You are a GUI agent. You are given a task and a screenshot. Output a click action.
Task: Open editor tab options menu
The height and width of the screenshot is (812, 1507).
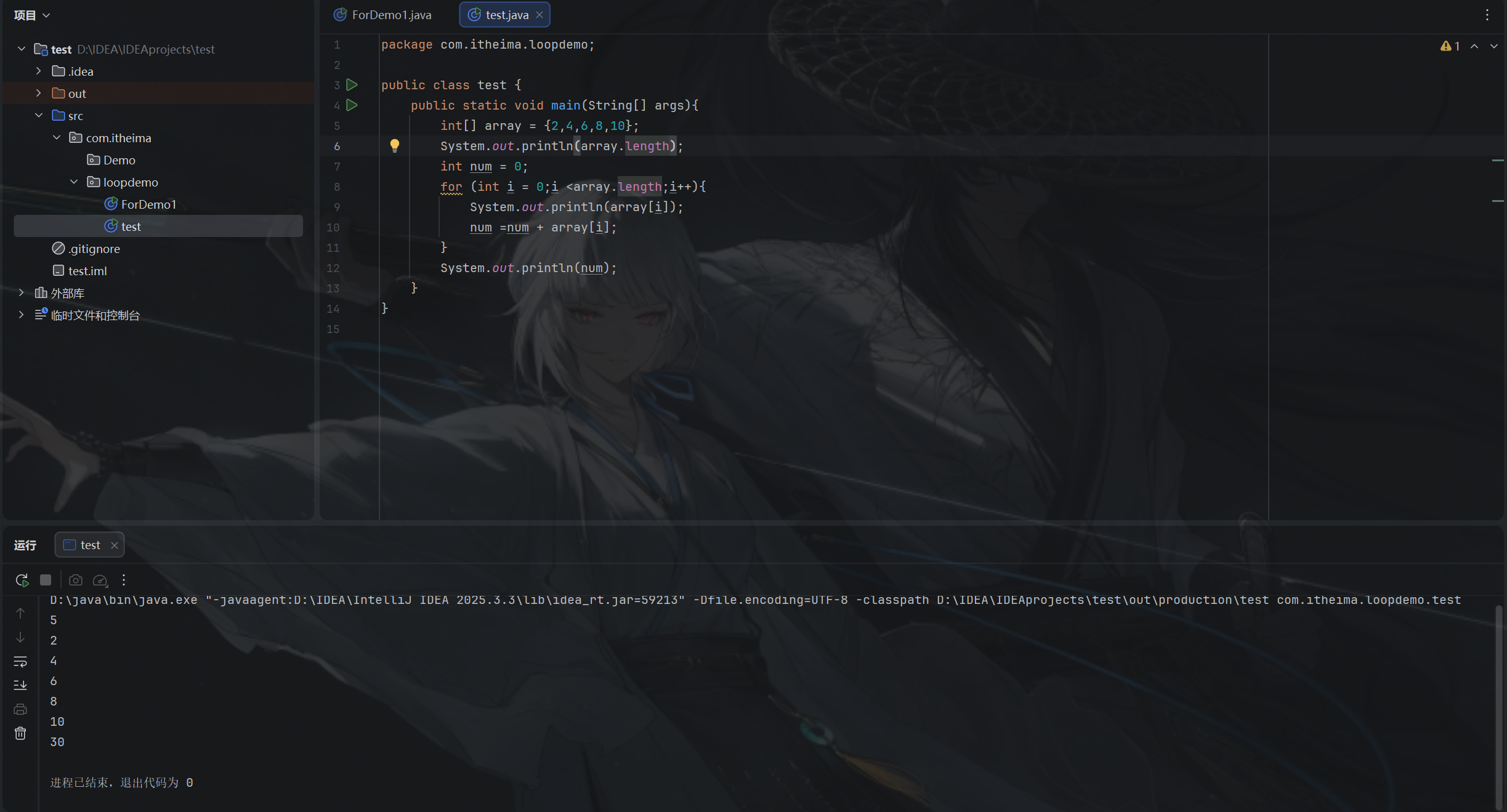pyautogui.click(x=1487, y=15)
